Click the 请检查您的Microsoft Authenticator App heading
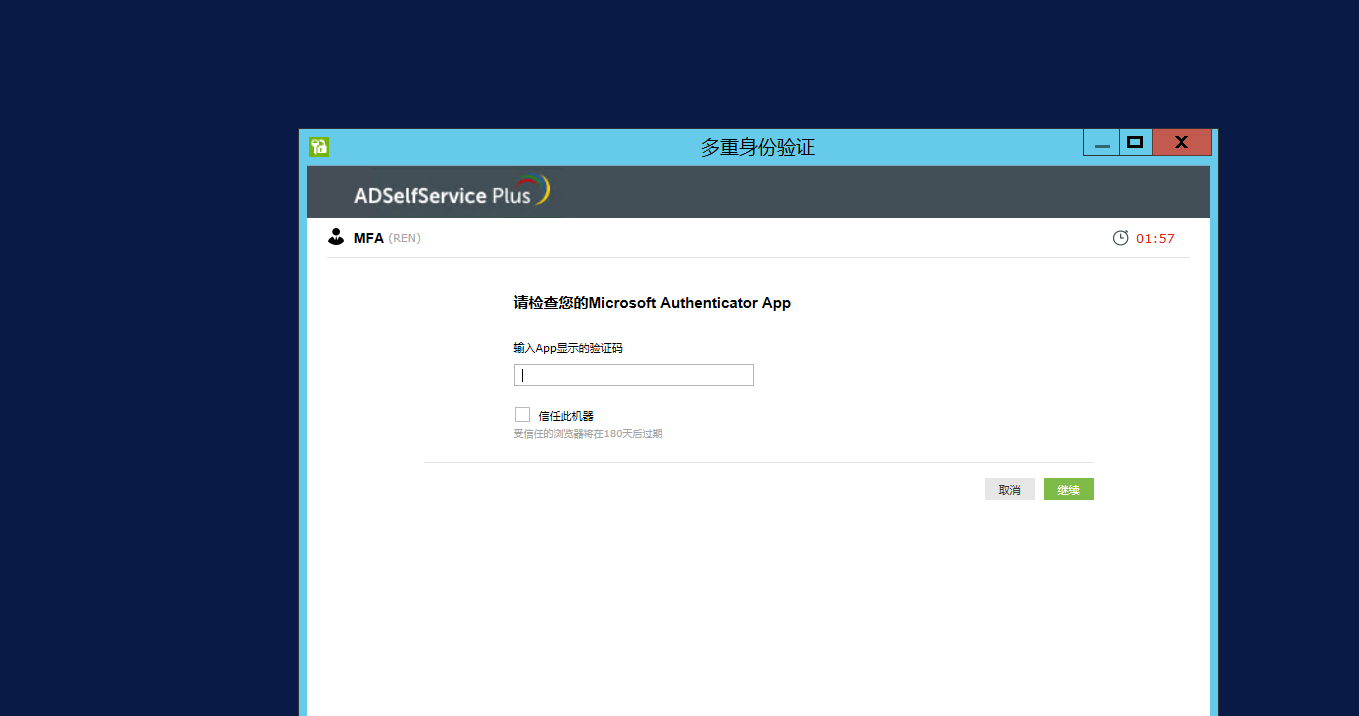 pyautogui.click(x=652, y=303)
